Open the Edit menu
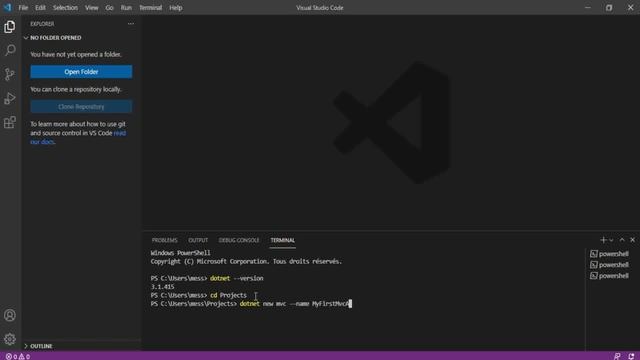Image resolution: width=640 pixels, height=360 pixels. click(40, 8)
